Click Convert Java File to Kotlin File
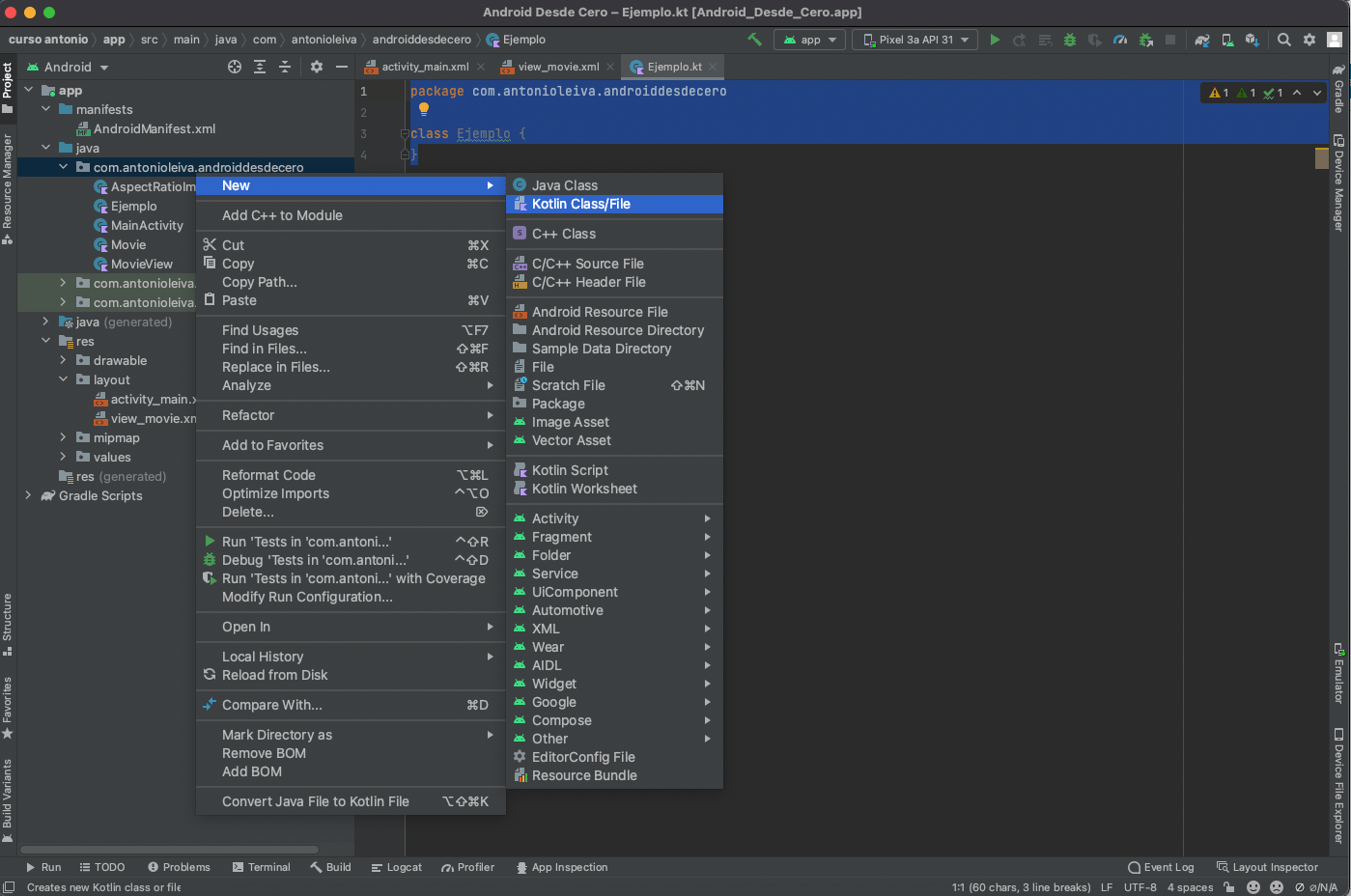The image size is (1351, 896). (x=351, y=801)
